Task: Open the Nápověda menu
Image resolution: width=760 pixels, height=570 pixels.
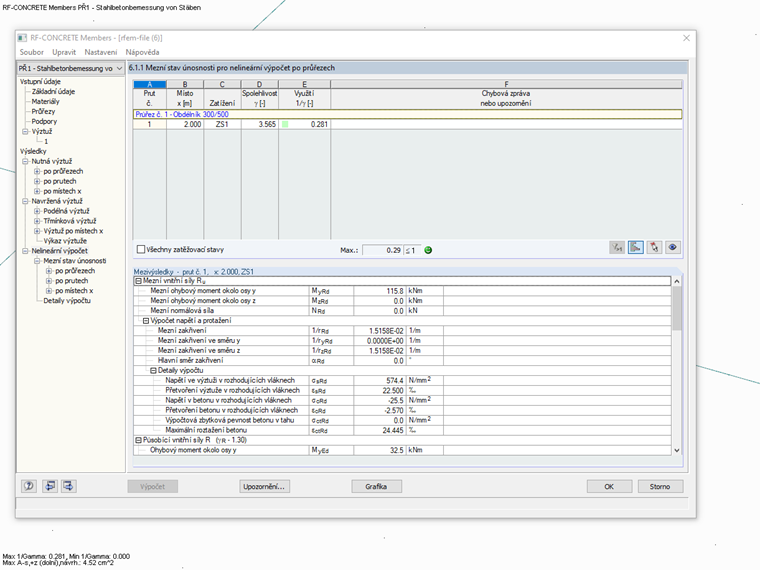Action: pyautogui.click(x=142, y=52)
